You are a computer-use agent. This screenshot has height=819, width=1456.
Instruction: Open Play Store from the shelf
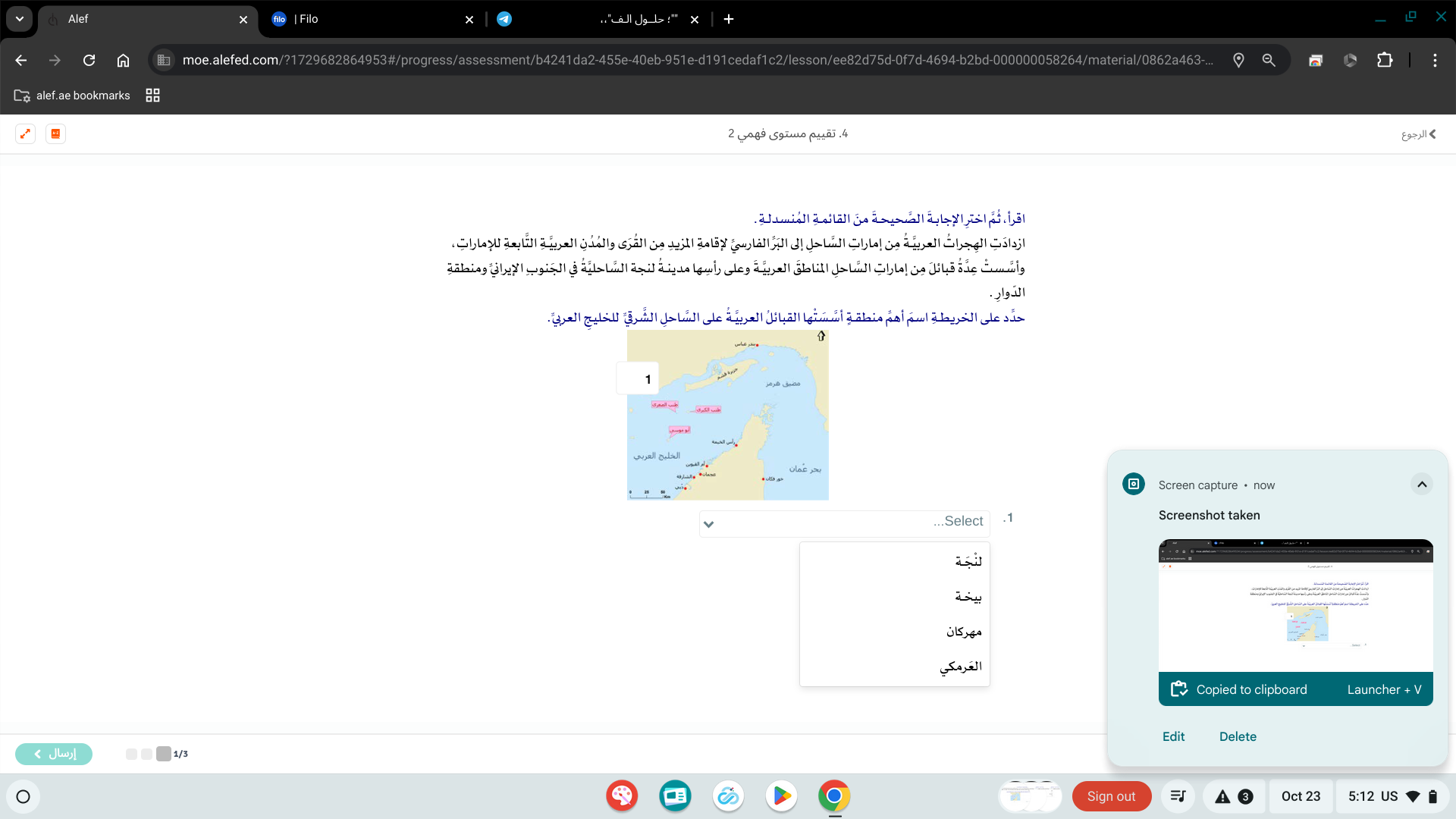click(x=781, y=796)
